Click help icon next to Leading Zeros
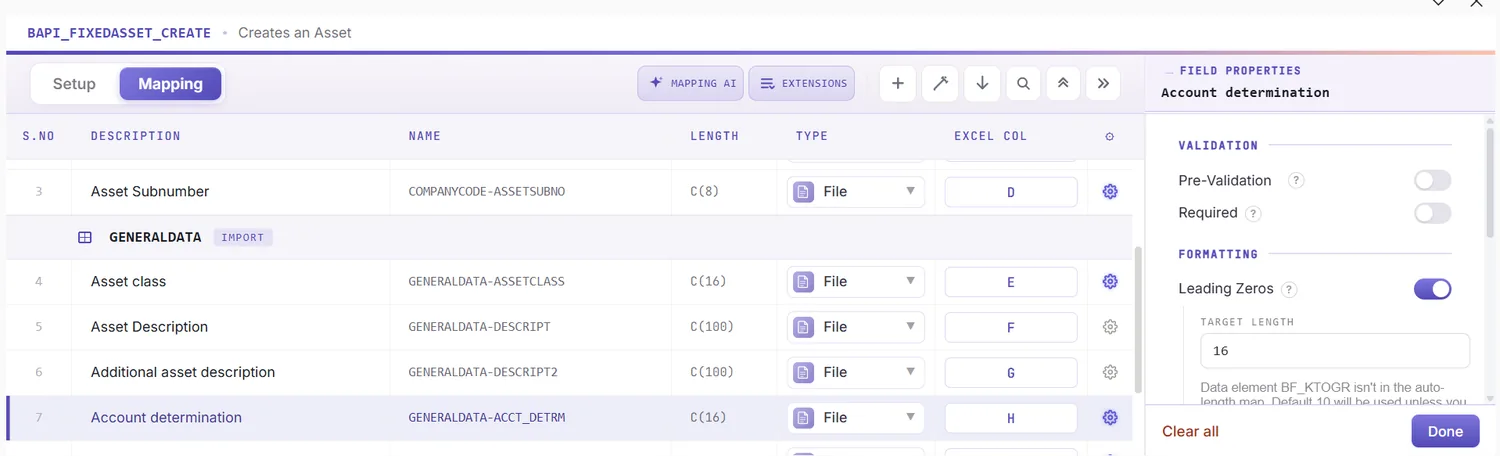 tap(1290, 290)
